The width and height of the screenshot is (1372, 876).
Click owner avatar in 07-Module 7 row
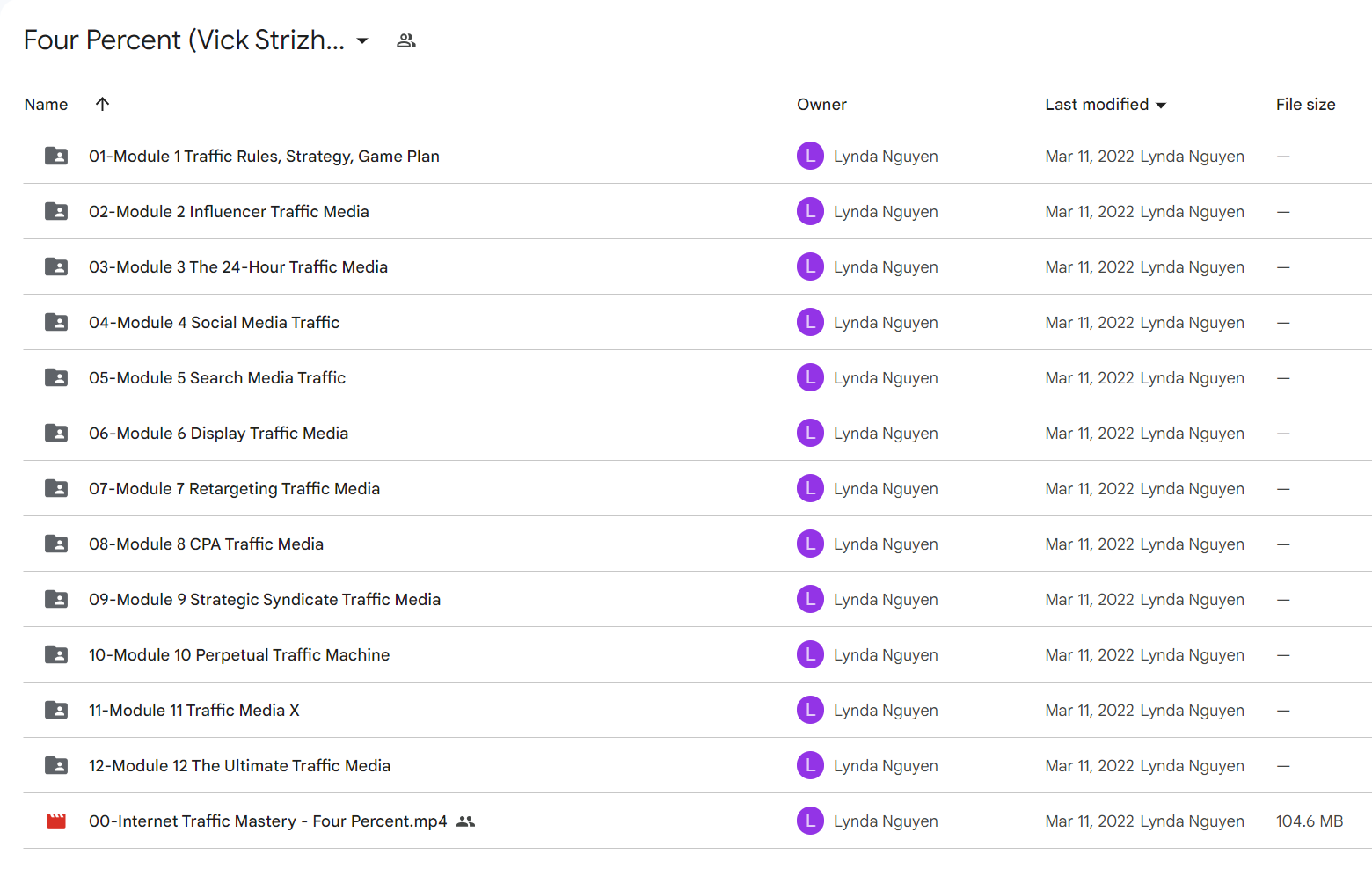(x=810, y=488)
